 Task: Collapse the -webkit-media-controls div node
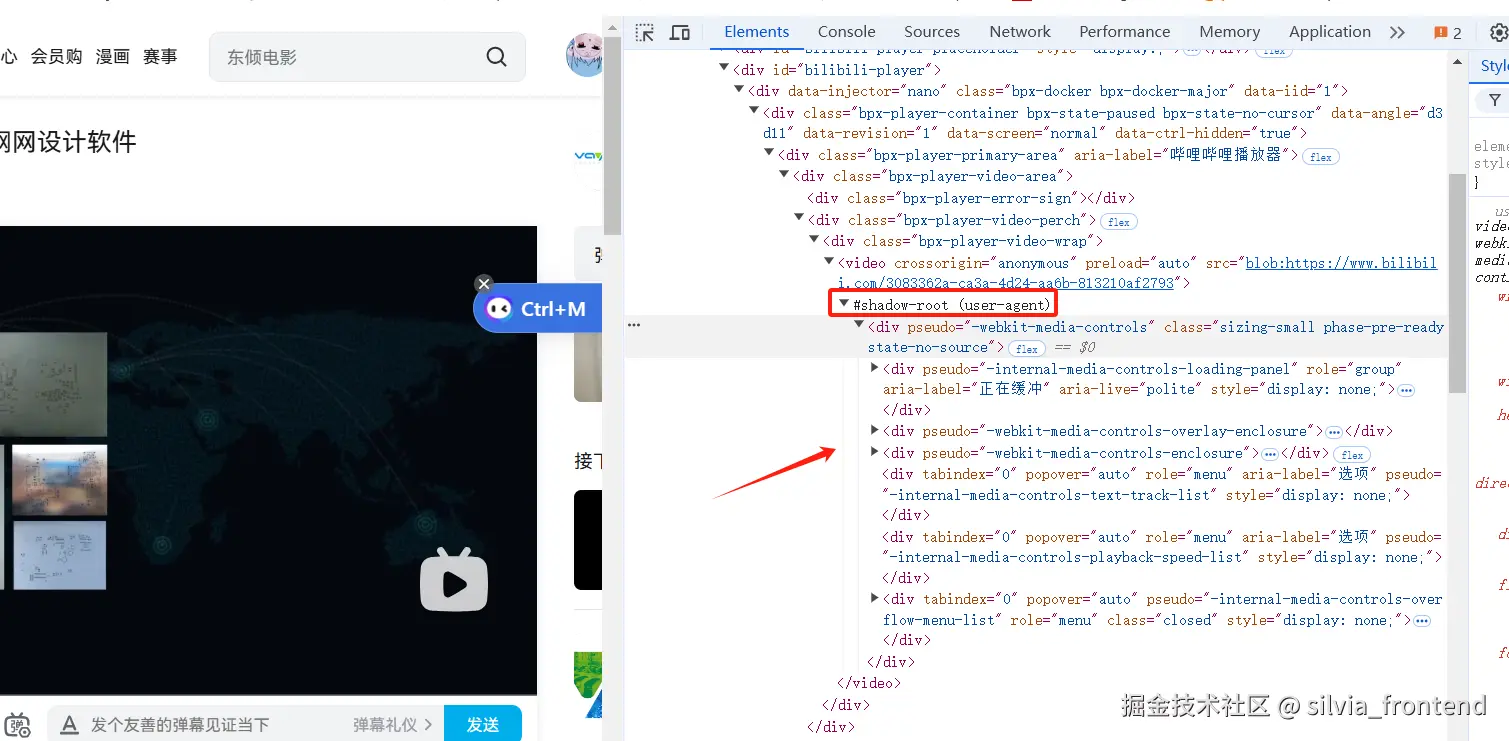pos(859,326)
